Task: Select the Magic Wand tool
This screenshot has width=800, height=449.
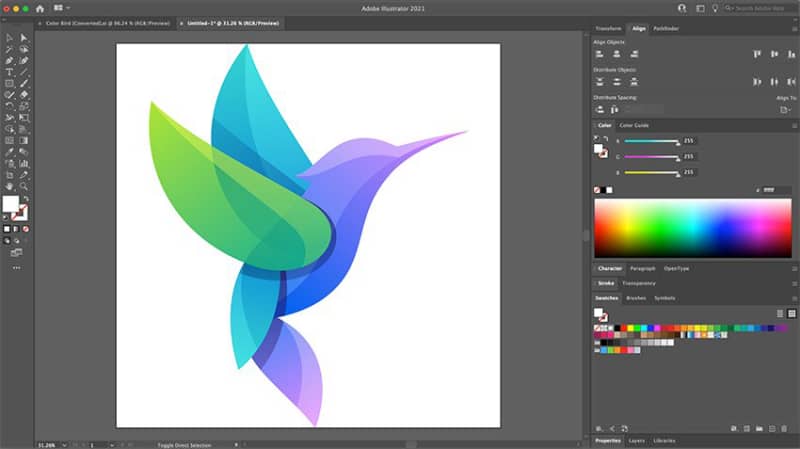Action: tap(9, 49)
